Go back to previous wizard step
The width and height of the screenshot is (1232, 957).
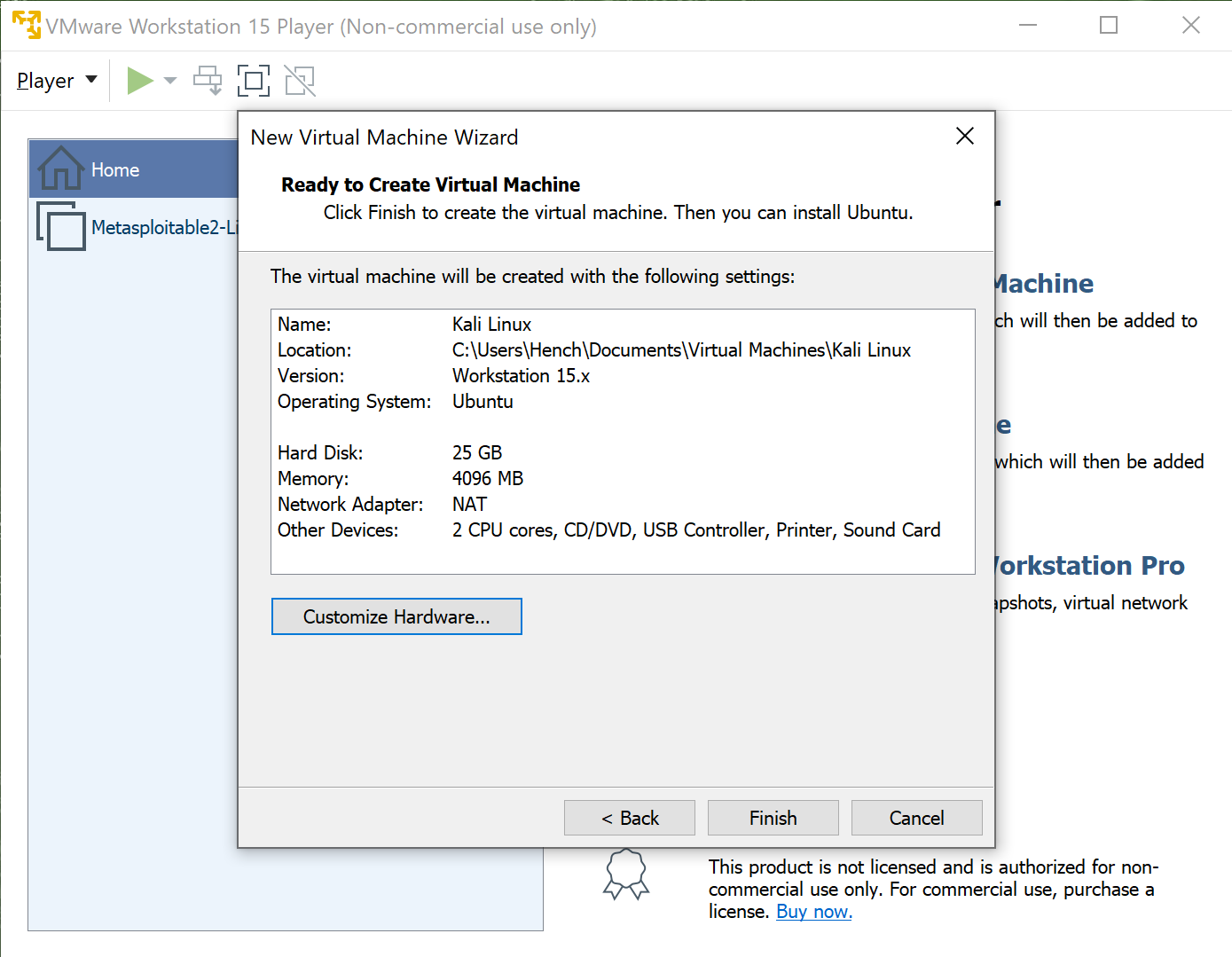point(630,818)
